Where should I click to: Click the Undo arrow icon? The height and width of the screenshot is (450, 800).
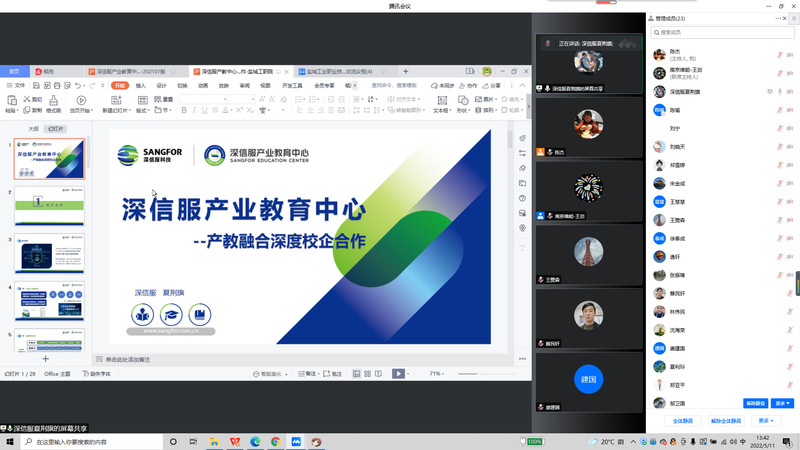[x=78, y=85]
